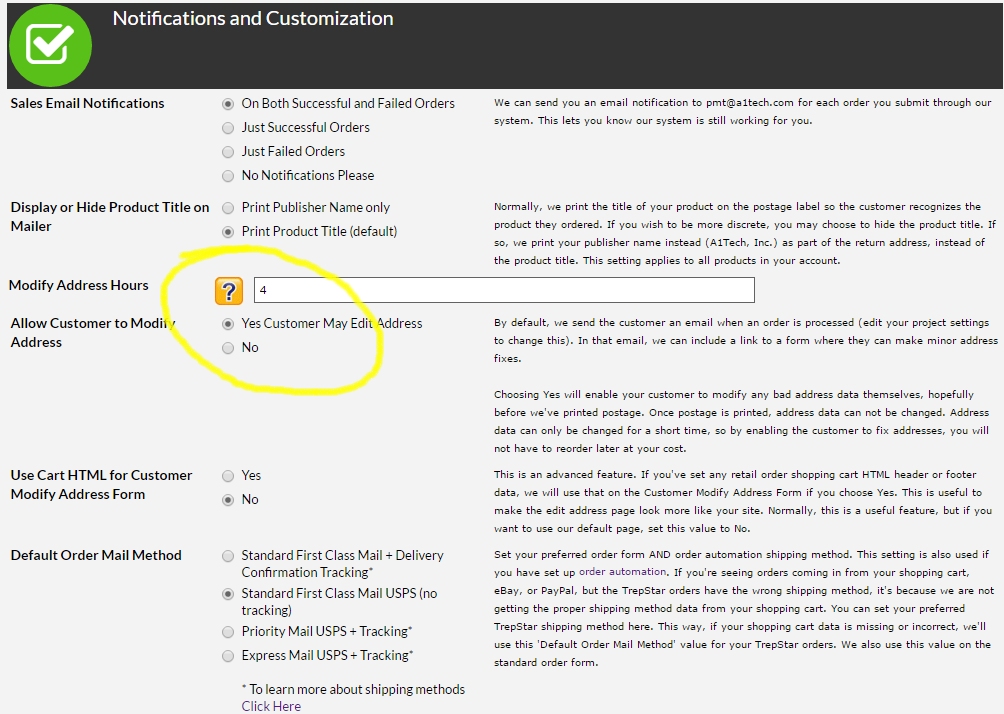Choose Priority Mail USPS + Tracking
Screen dimensions: 1004x714
tap(228, 632)
